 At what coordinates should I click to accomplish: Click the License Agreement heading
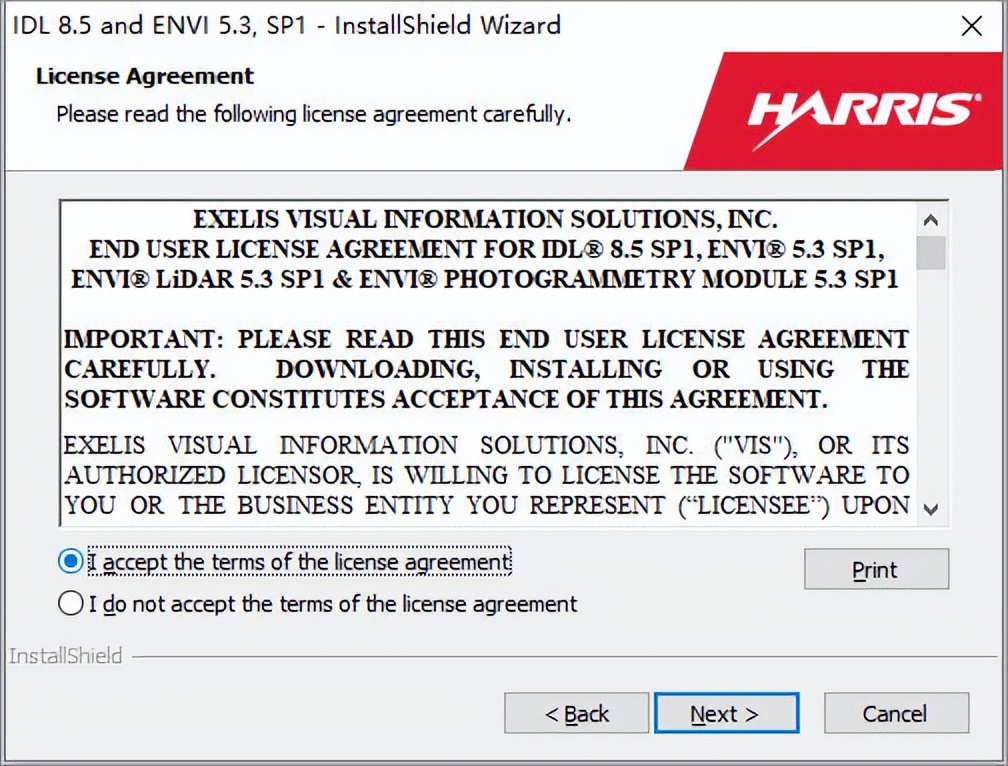[x=143, y=76]
